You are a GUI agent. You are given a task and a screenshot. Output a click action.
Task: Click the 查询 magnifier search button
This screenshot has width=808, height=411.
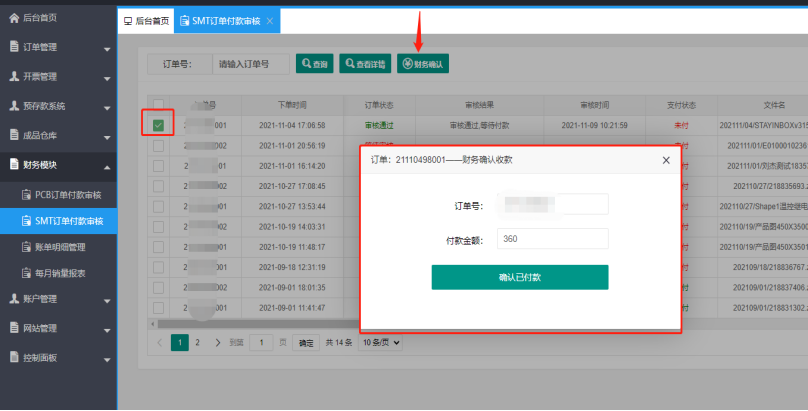click(x=313, y=64)
